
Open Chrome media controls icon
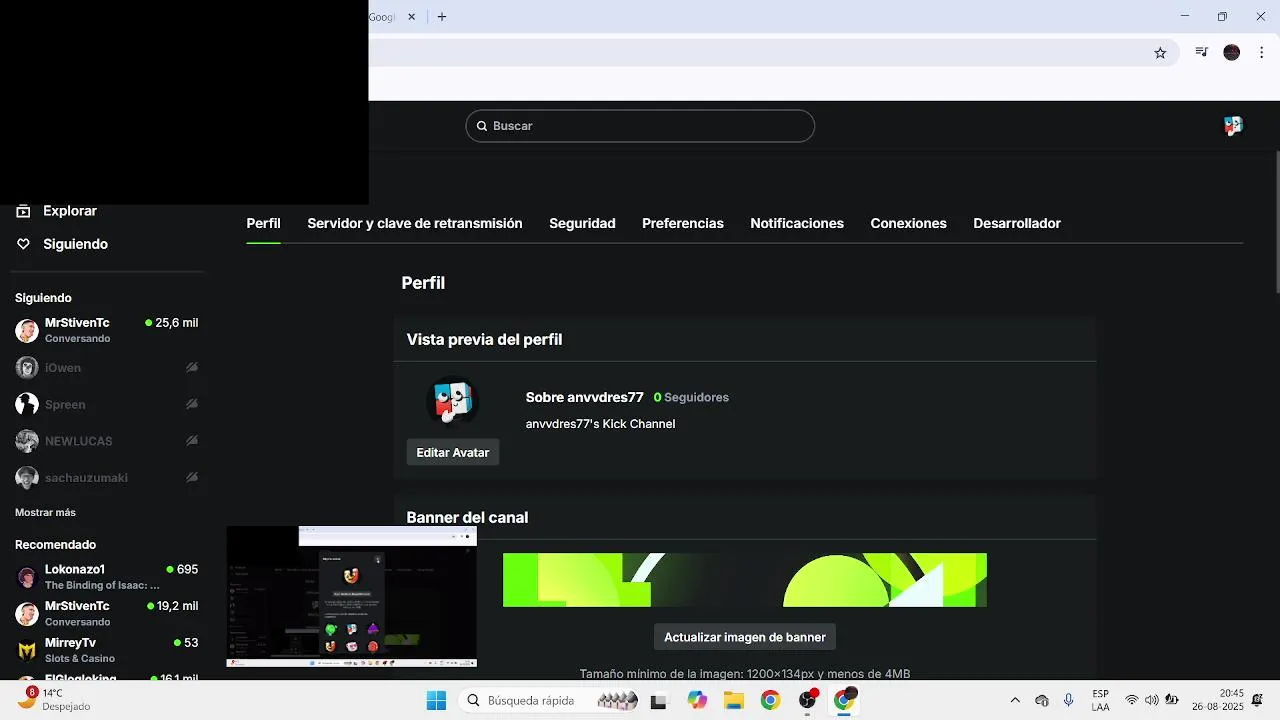click(1202, 53)
